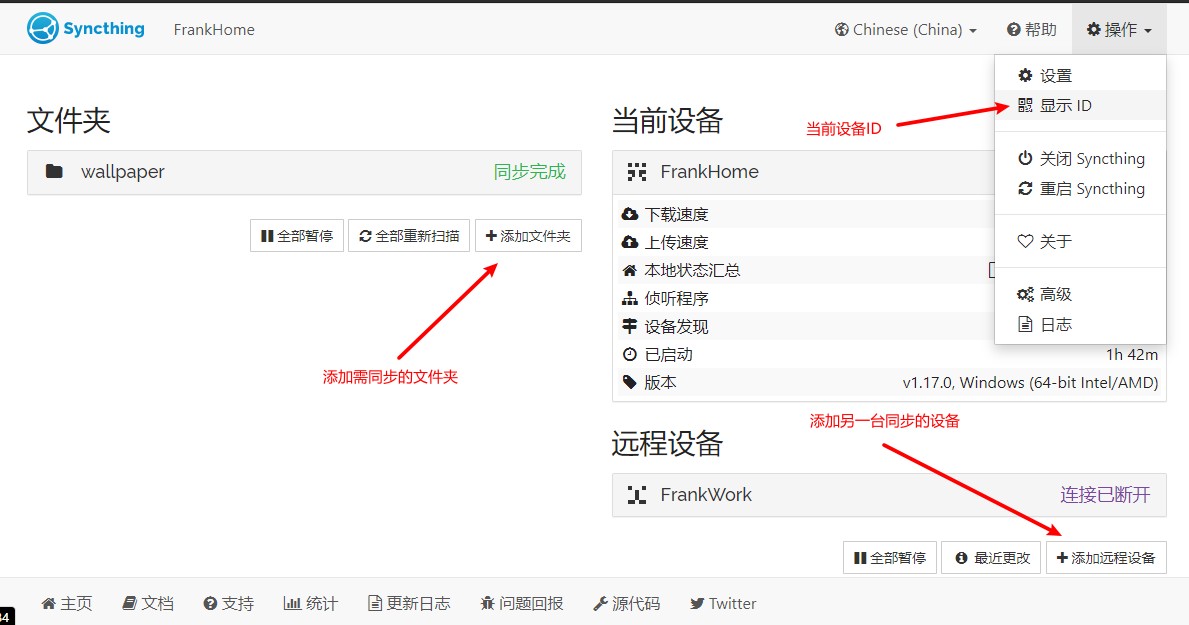Click 全部重新扫描 to rescan all folders
Screen dimensions: 1189x625
[x=409, y=236]
